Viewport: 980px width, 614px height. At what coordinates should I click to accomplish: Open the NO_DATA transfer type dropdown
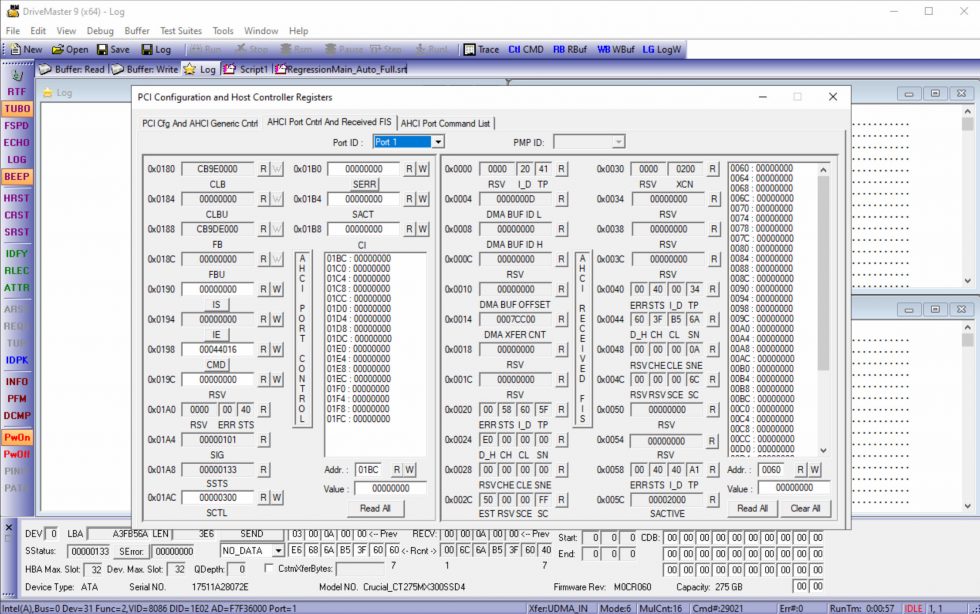(277, 550)
